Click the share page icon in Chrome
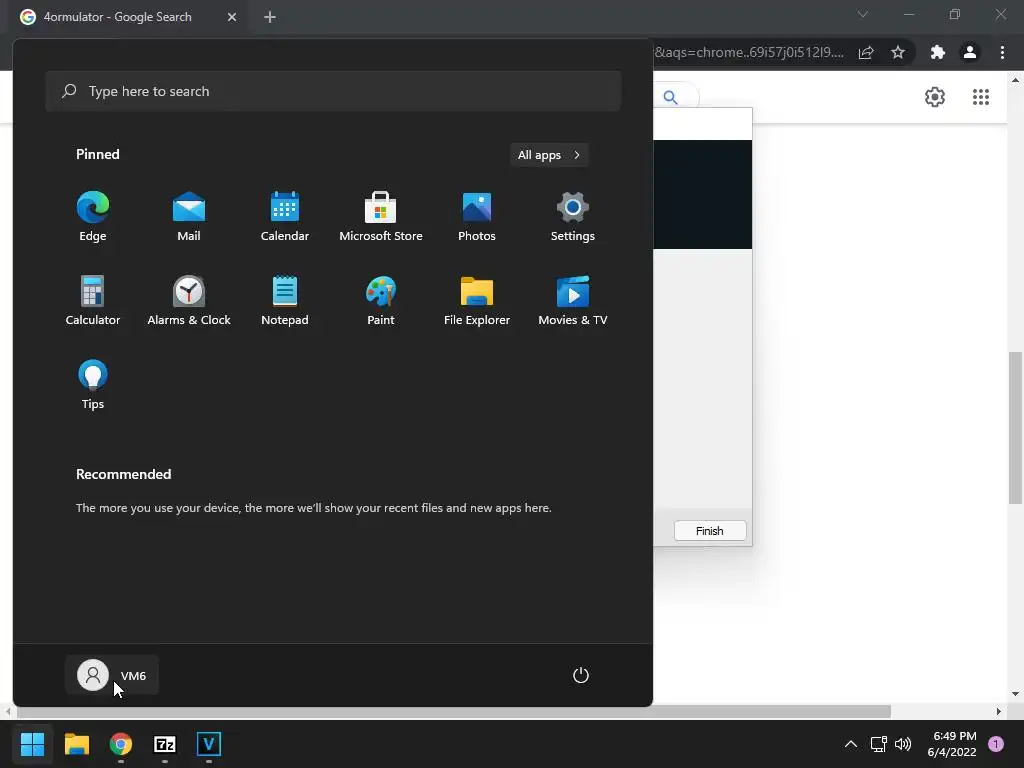The width and height of the screenshot is (1024, 768). pos(866,52)
